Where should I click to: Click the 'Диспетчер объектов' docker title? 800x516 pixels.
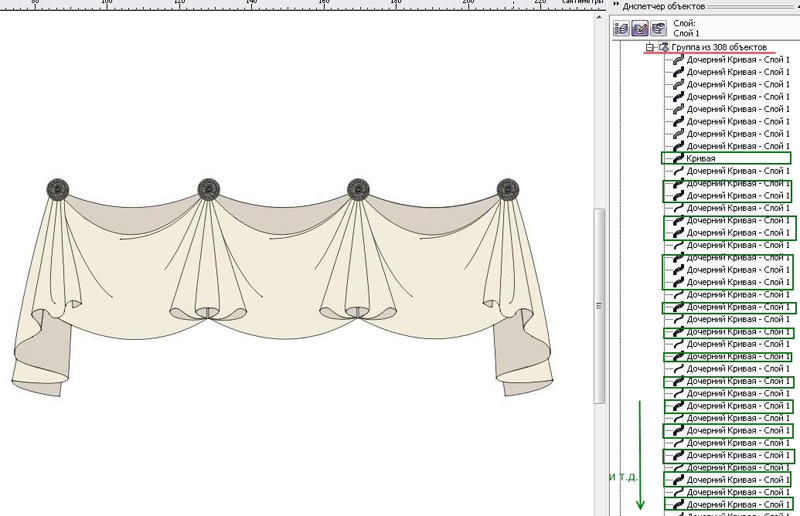click(663, 6)
